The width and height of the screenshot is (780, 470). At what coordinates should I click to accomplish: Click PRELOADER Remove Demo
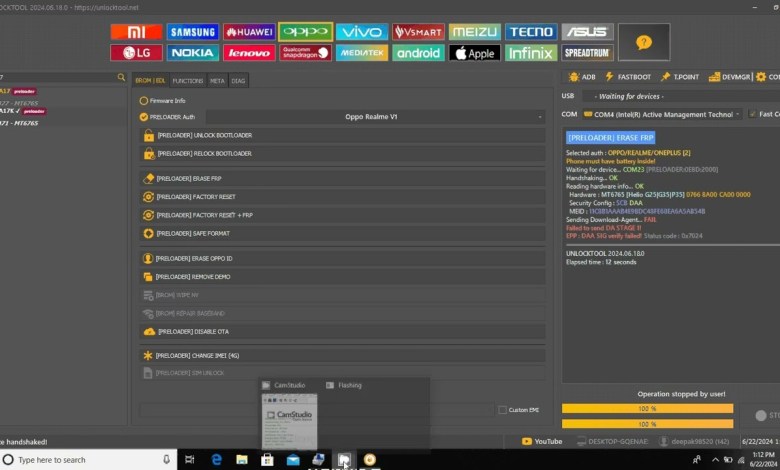pos(342,277)
